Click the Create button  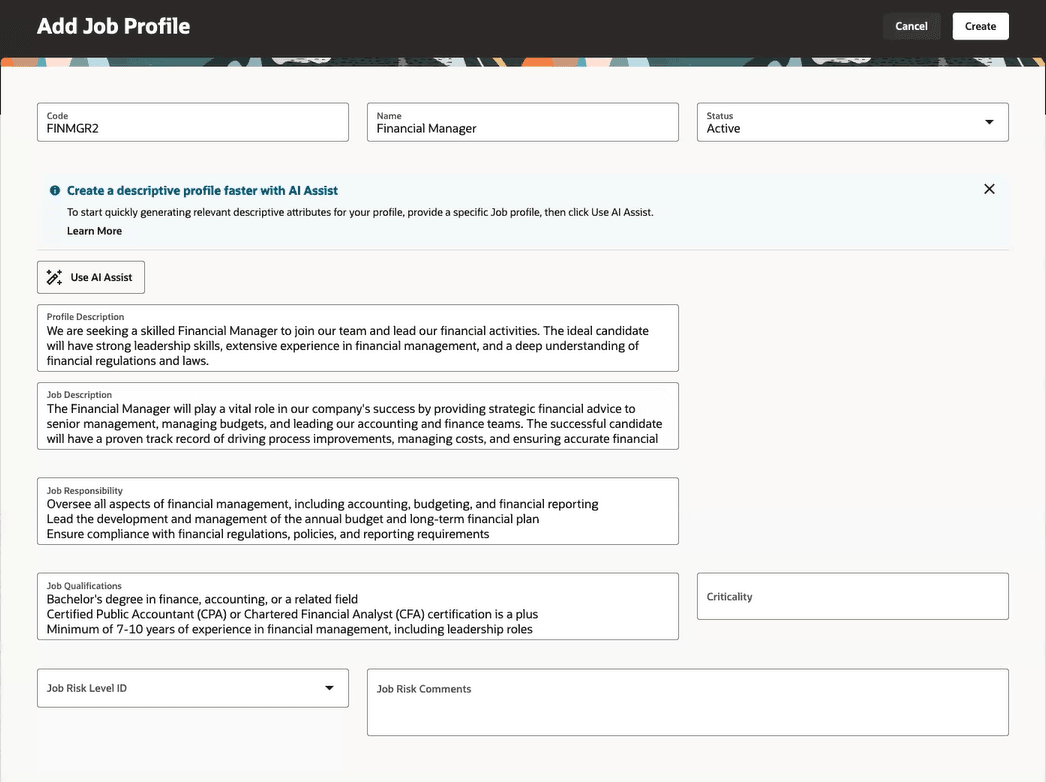coord(980,26)
